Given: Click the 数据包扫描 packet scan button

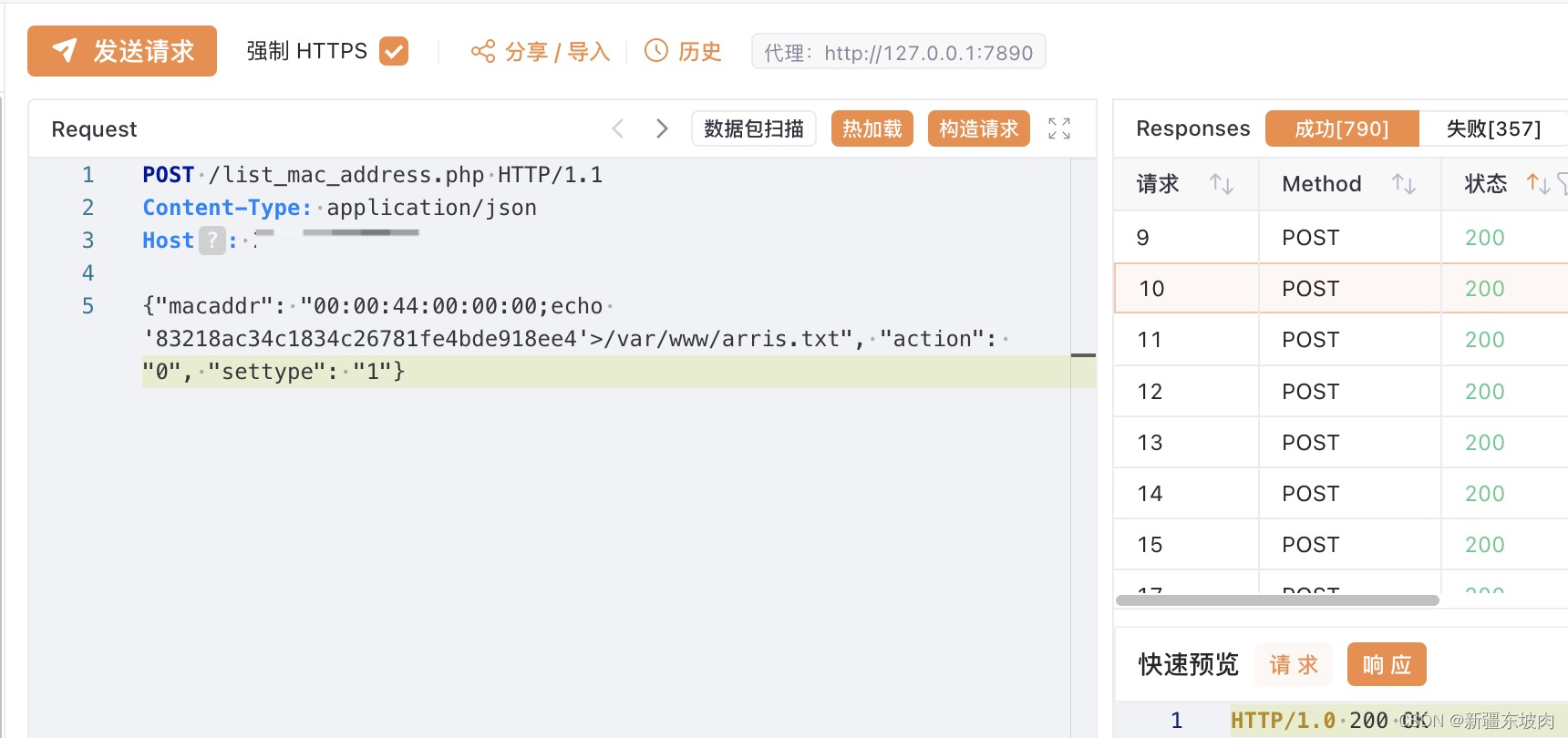Looking at the screenshot, I should coord(754,128).
